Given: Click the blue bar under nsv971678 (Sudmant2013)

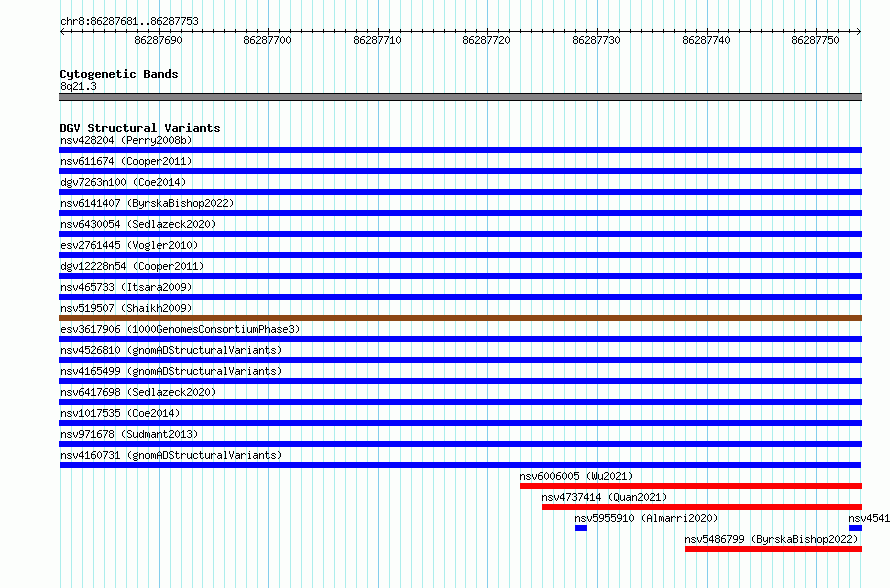Looking at the screenshot, I should [x=460, y=444].
